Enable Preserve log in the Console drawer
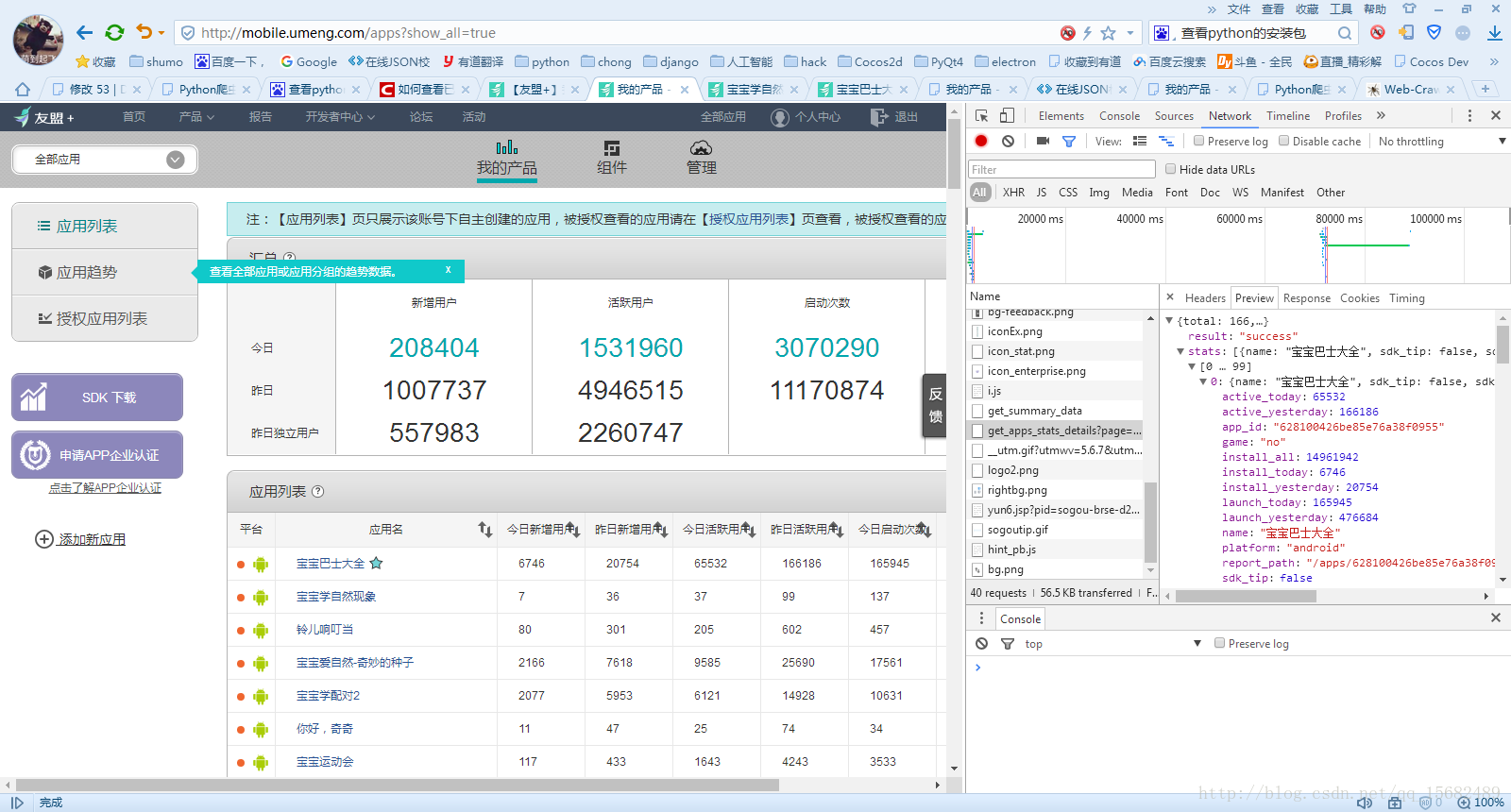Image resolution: width=1511 pixels, height=812 pixels. [x=1219, y=643]
